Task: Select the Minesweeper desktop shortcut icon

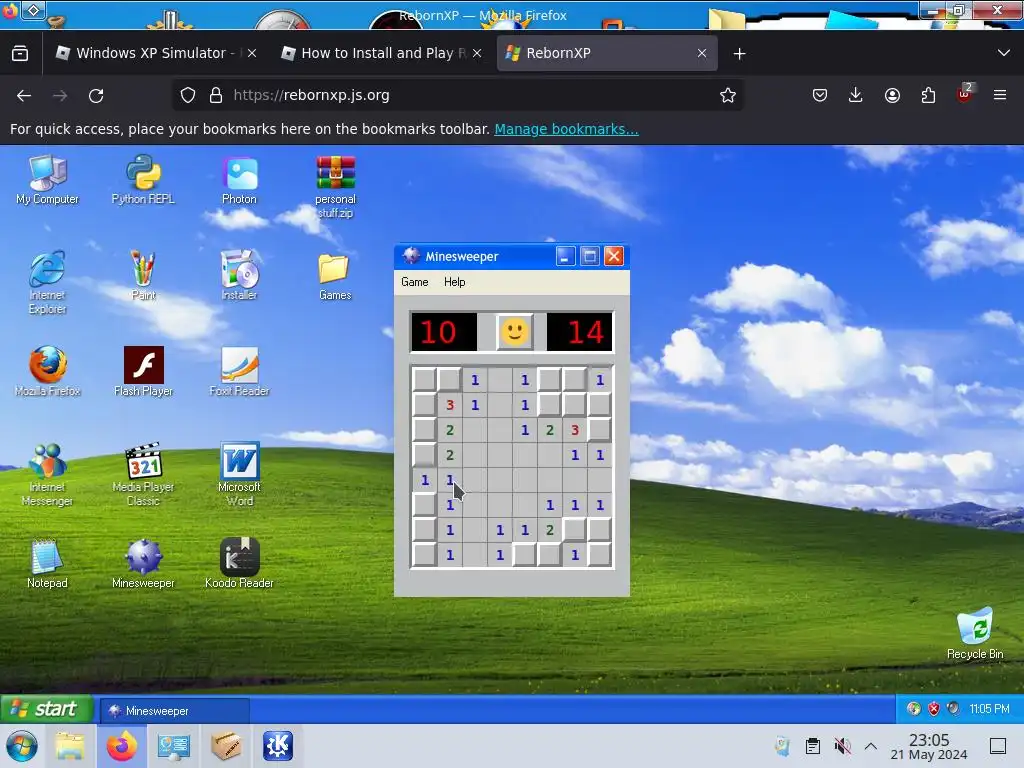Action: click(x=143, y=564)
